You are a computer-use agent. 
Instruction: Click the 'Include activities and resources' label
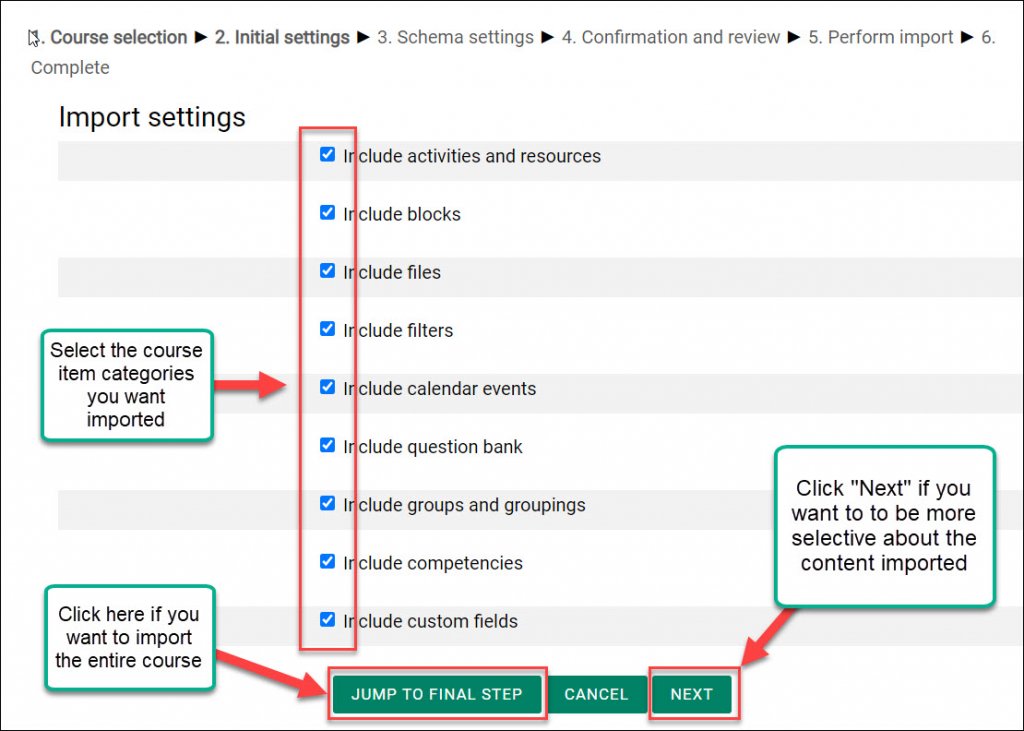pos(472,156)
